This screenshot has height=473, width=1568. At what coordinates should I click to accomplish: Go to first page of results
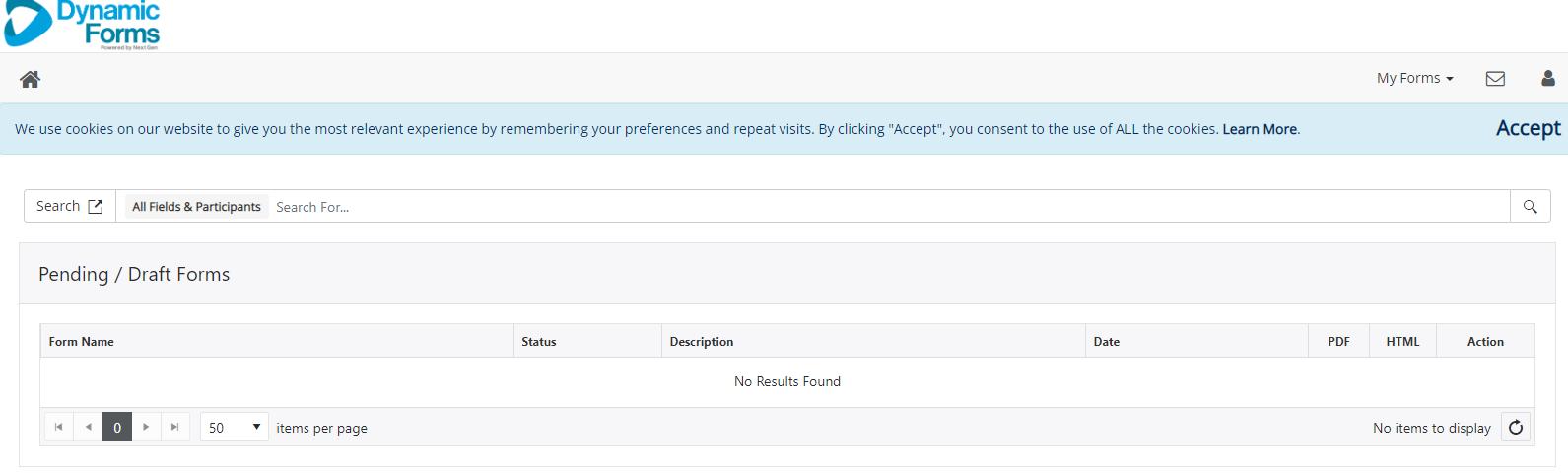click(x=59, y=428)
